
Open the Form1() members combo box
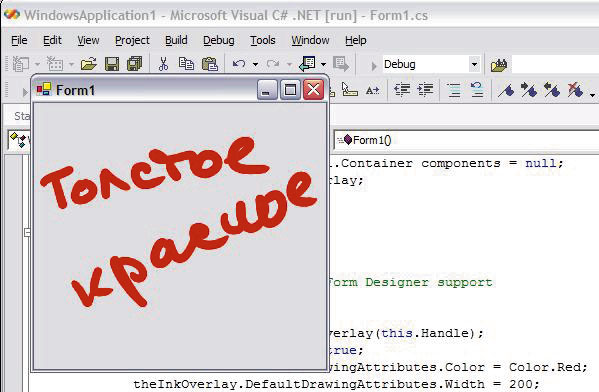pyautogui.click(x=466, y=140)
